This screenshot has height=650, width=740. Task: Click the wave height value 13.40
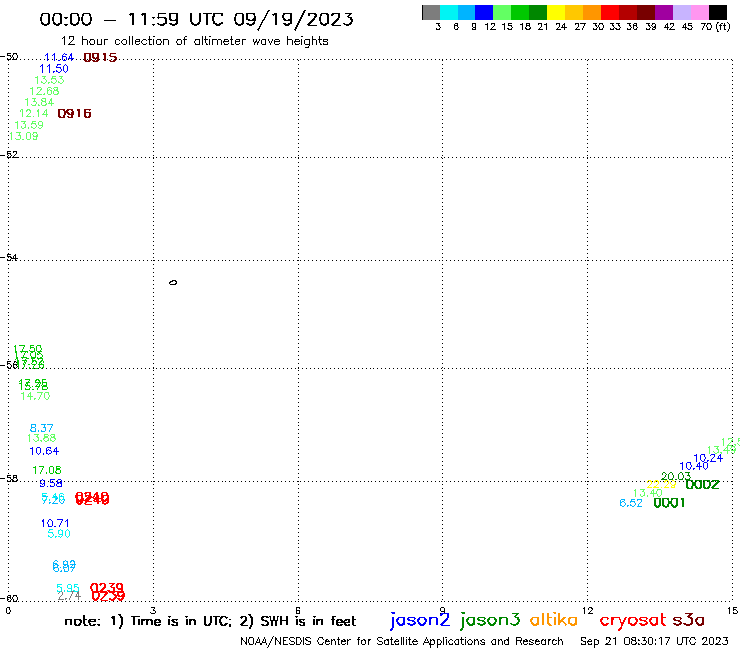coord(648,493)
